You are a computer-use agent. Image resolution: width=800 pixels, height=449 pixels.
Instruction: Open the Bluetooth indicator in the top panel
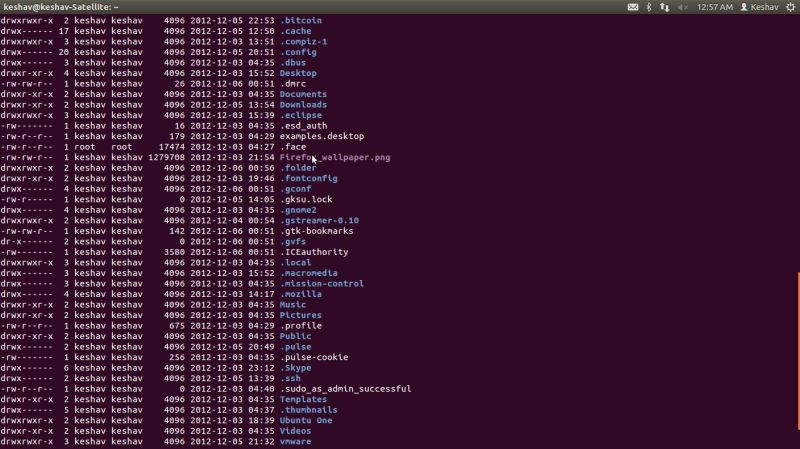[x=649, y=7]
